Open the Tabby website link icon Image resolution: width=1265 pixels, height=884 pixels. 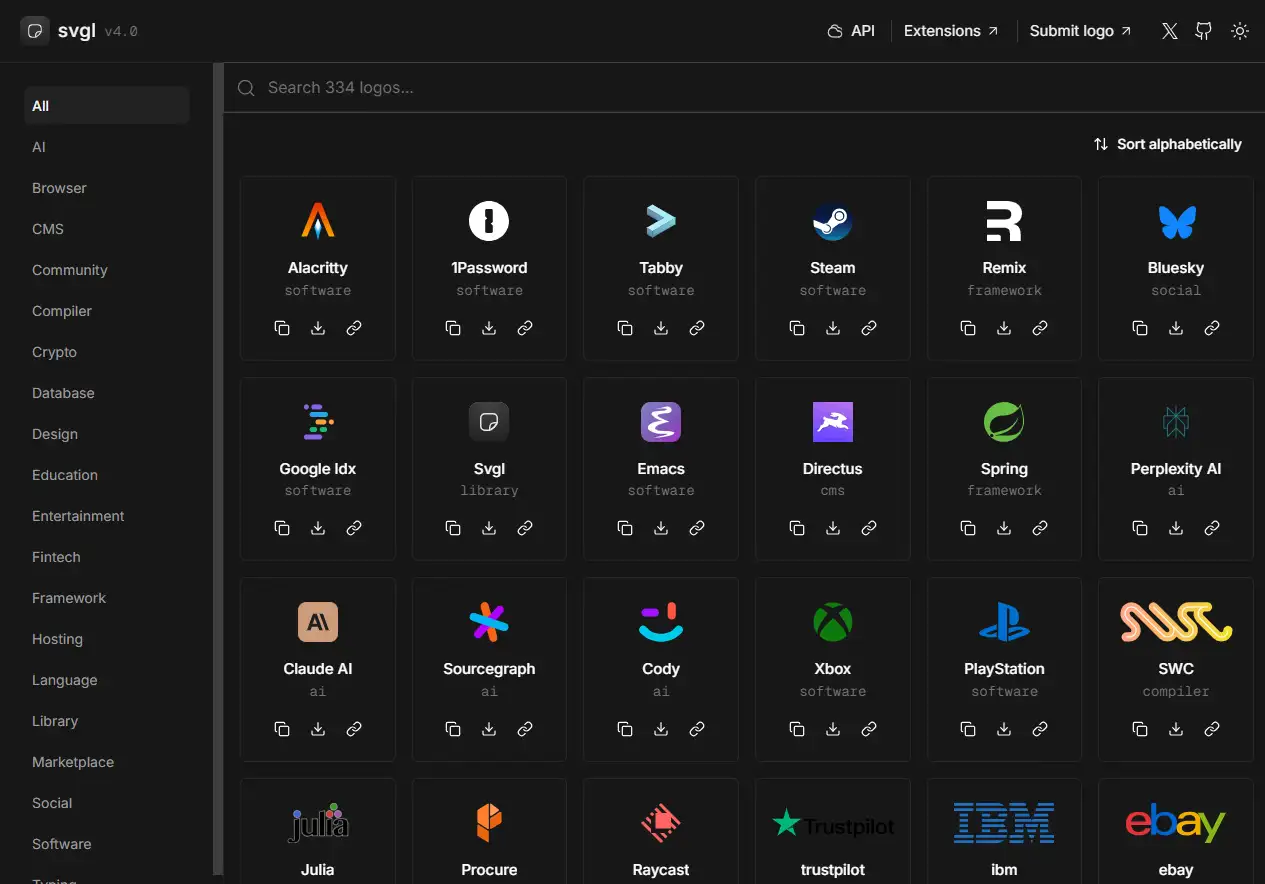pos(697,328)
